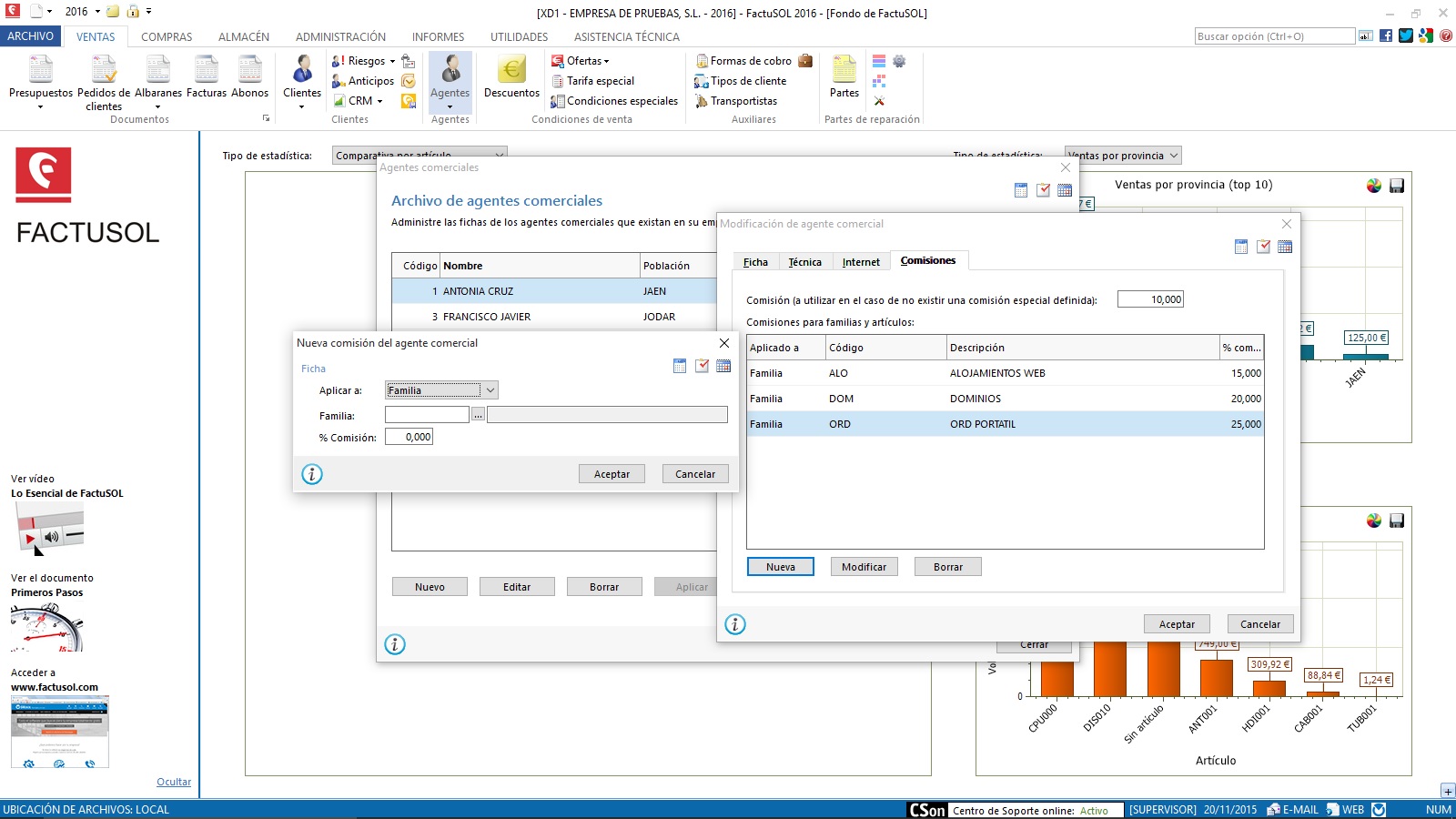Open the Facebook icon in the title area
The height and width of the screenshot is (819, 1456).
point(1386,35)
